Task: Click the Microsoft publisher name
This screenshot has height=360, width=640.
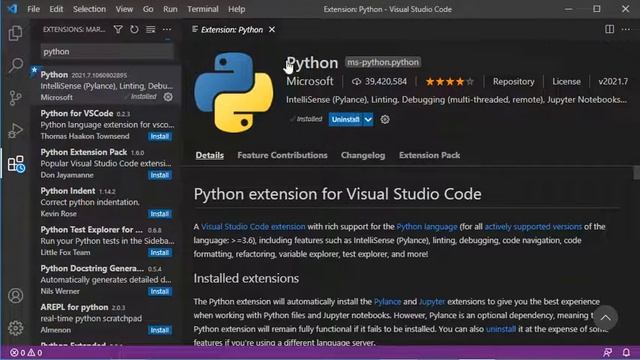Action: (310, 81)
